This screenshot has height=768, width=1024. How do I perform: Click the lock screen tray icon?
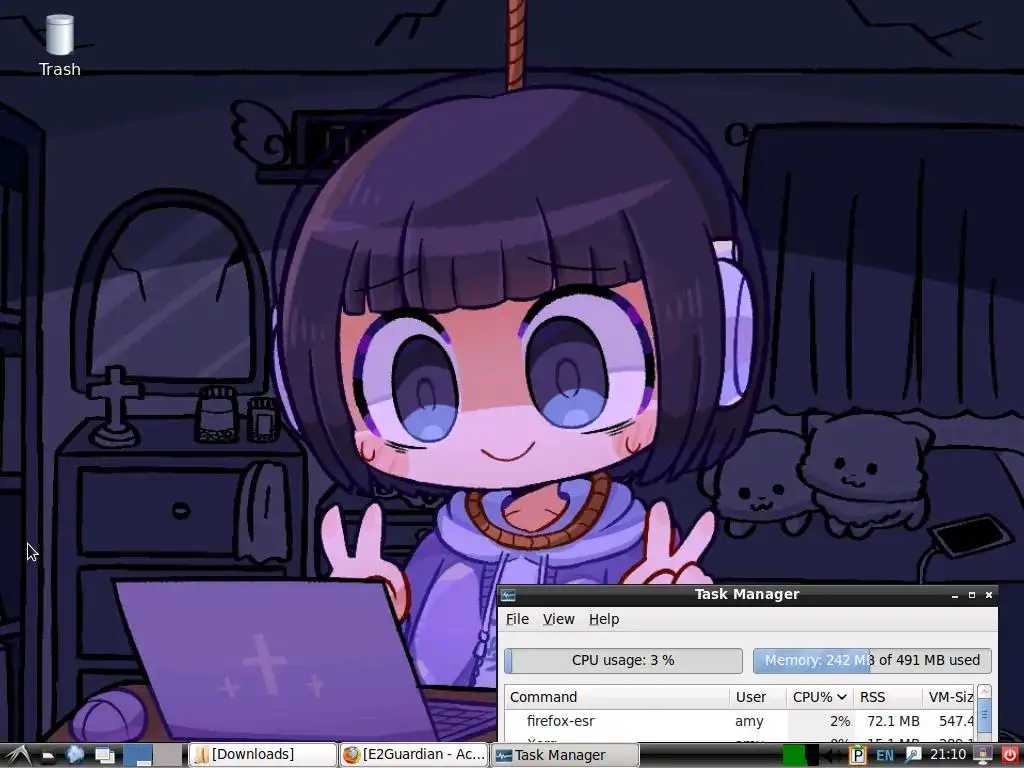(x=983, y=755)
